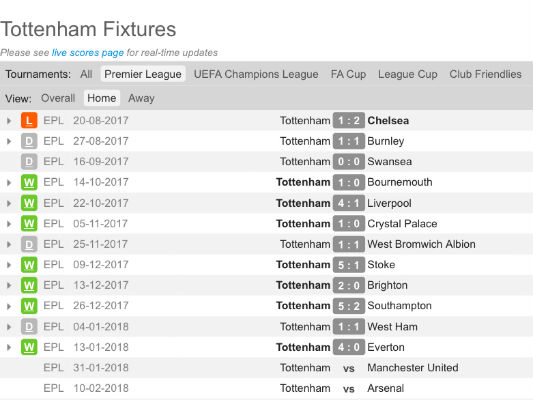Screen dimensions: 533x400
Task: Click the green W badge for Everton match
Action: [x=29, y=347]
